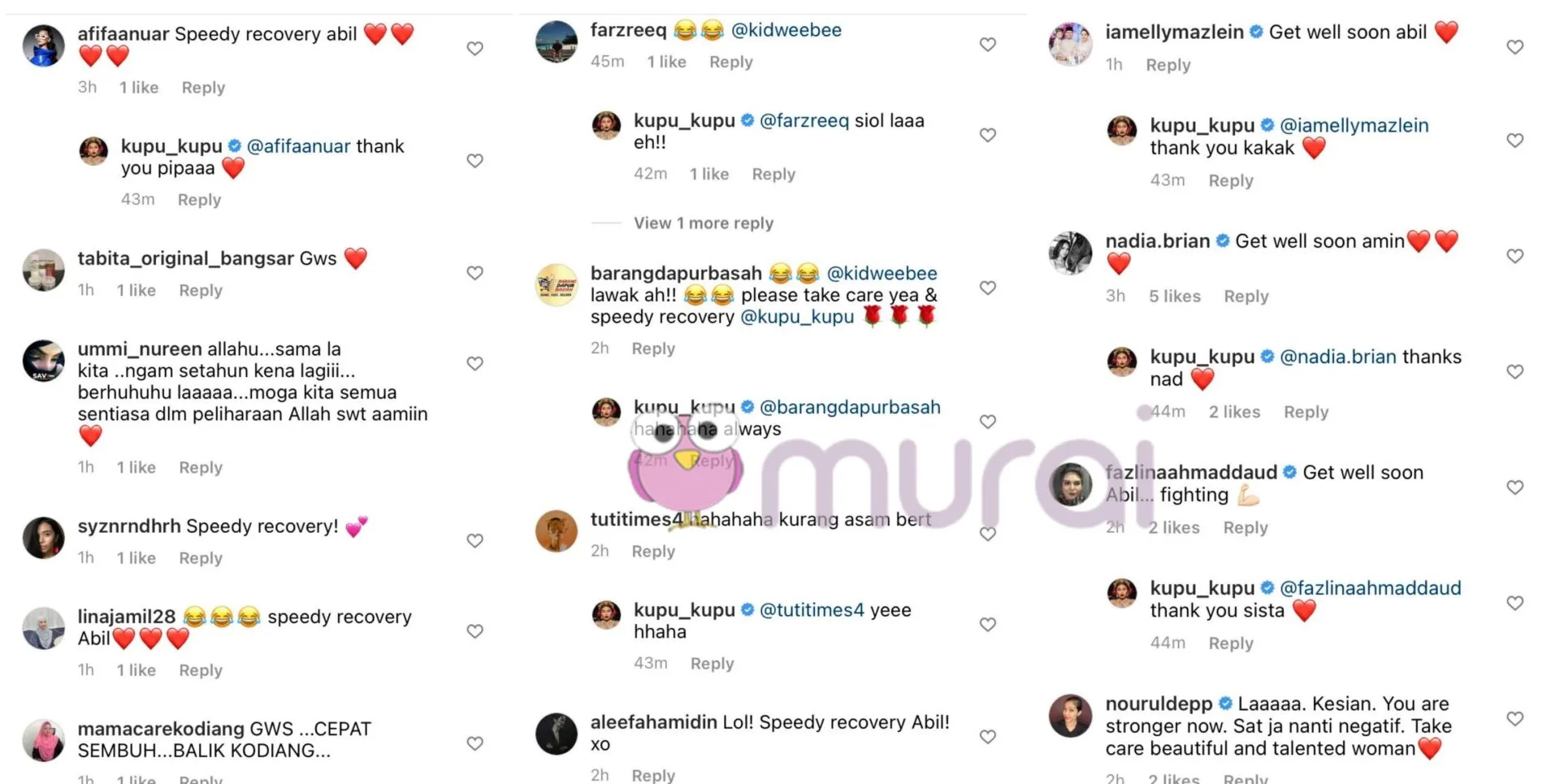
Task: Open @iamellymazlein mention in kupu_kupu's reply
Action: point(1354,126)
